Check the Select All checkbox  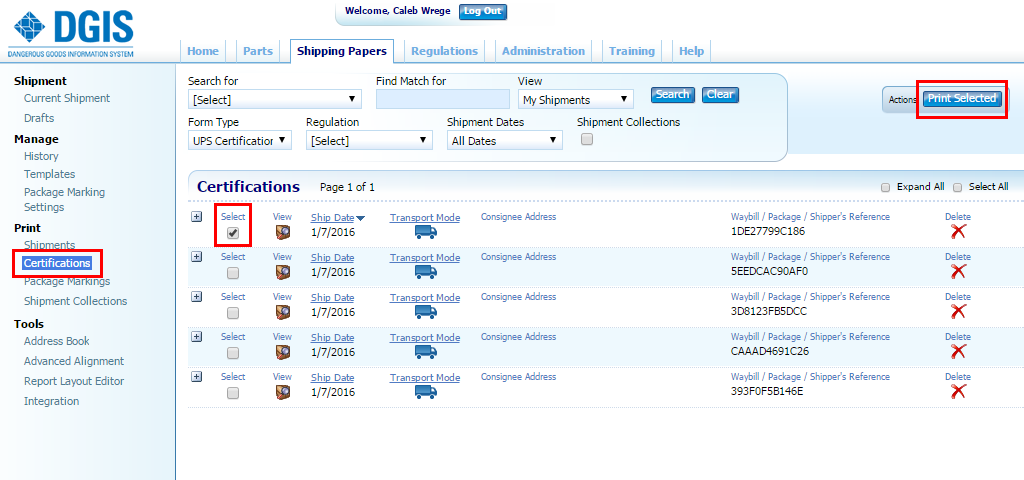958,187
